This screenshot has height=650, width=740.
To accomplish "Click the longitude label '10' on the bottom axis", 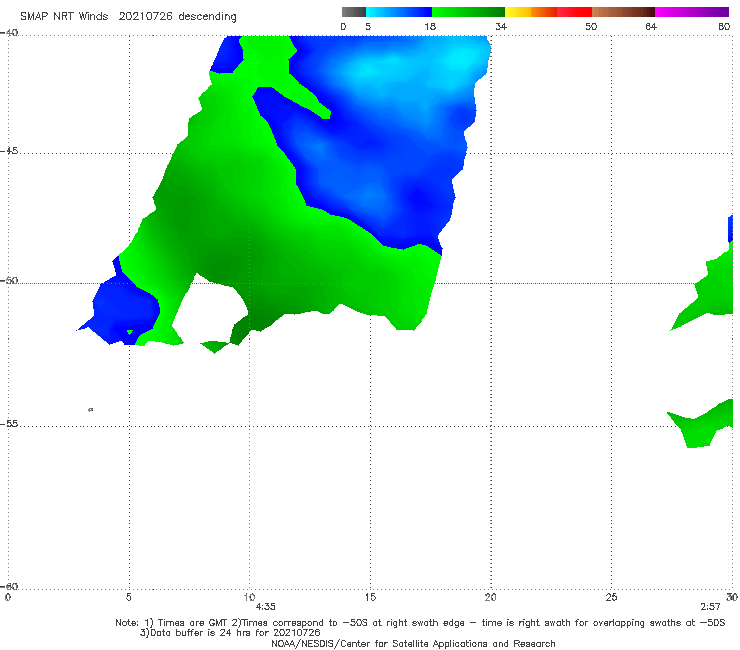I will click(x=249, y=597).
